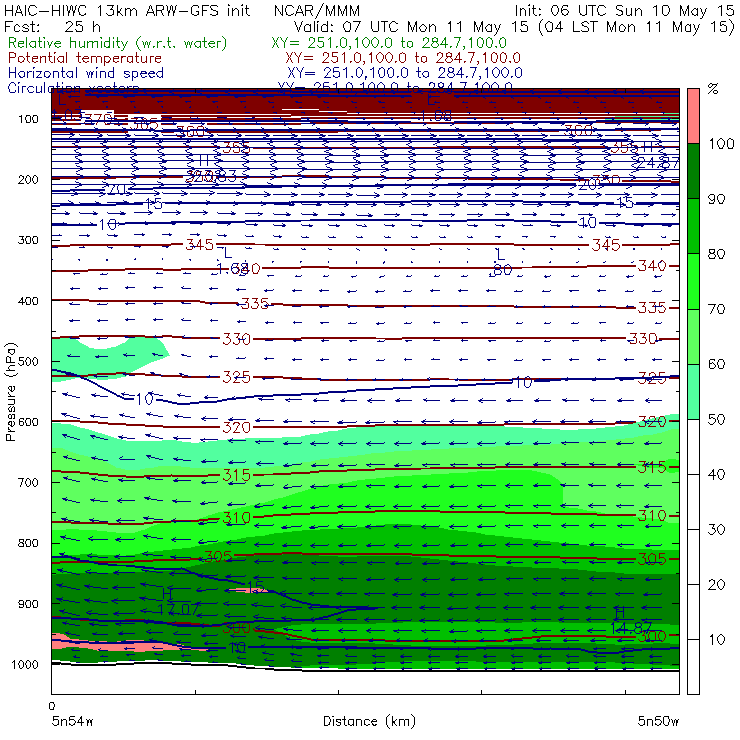Select the 'Valid: 07 UTC Mon 11 May 15' text
The width and height of the screenshot is (740, 740).
click(x=411, y=26)
